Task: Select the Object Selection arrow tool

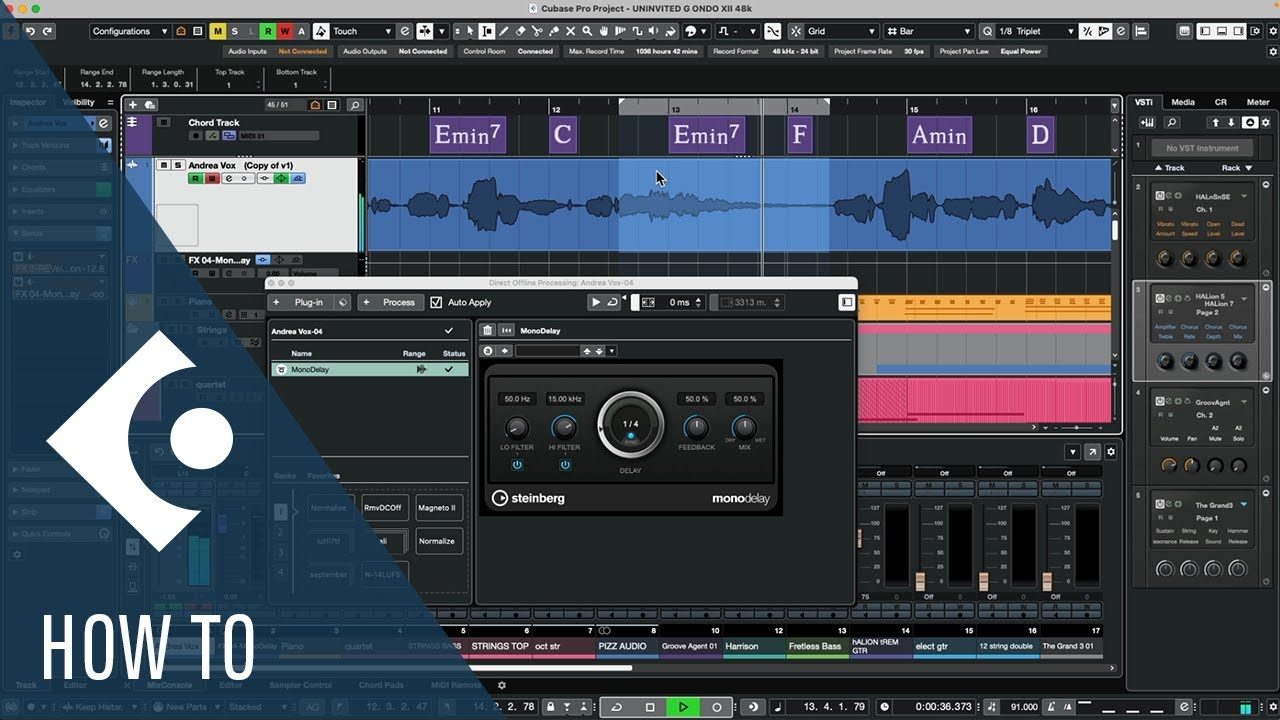Action: (x=470, y=31)
